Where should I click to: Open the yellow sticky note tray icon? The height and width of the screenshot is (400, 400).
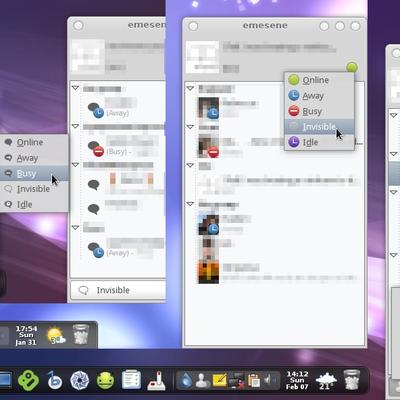(220, 380)
